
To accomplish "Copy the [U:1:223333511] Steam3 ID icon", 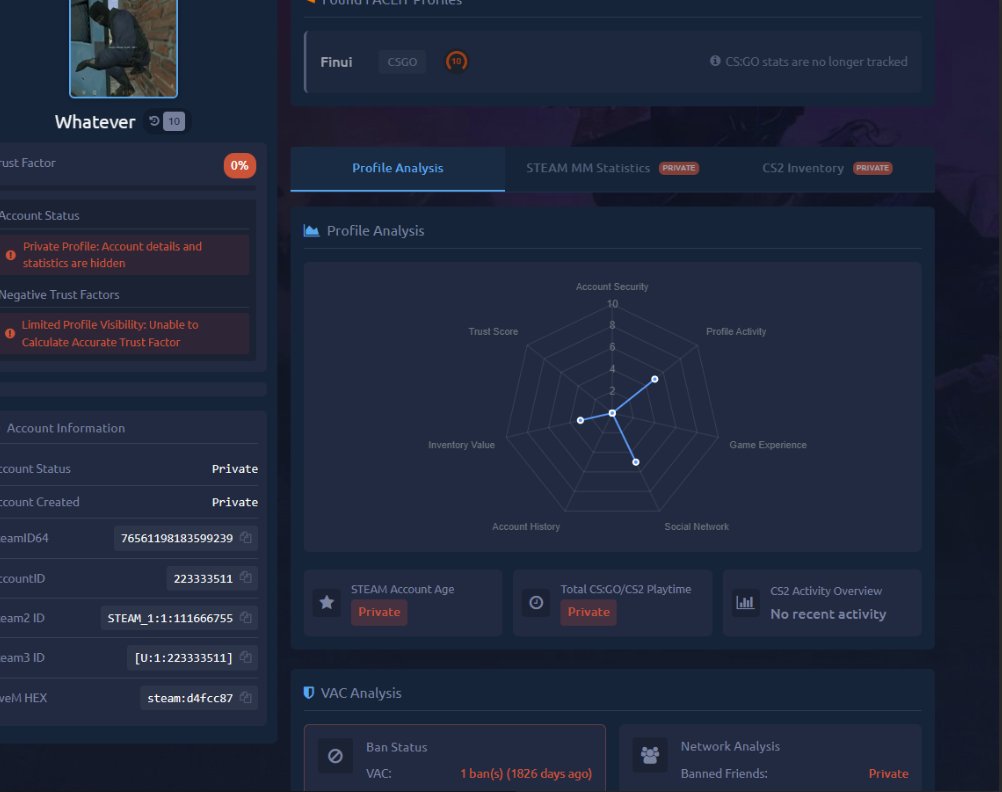I will [245, 657].
